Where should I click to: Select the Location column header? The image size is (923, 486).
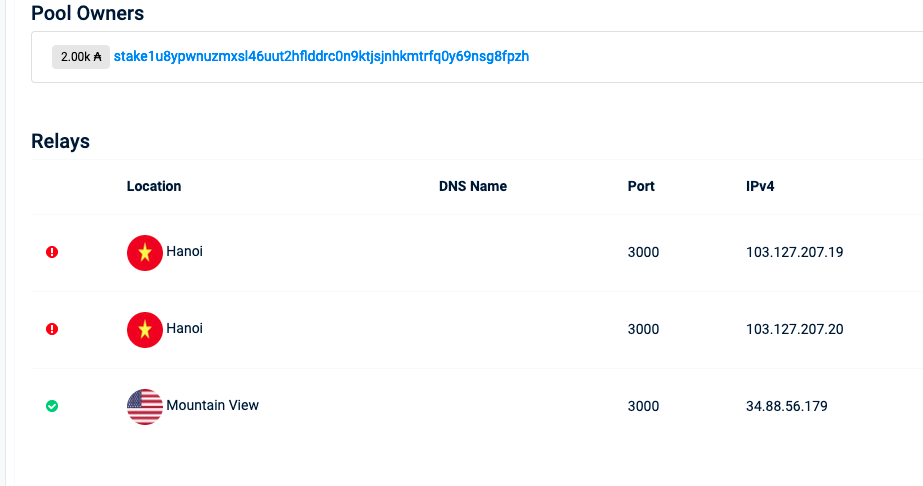pos(154,186)
